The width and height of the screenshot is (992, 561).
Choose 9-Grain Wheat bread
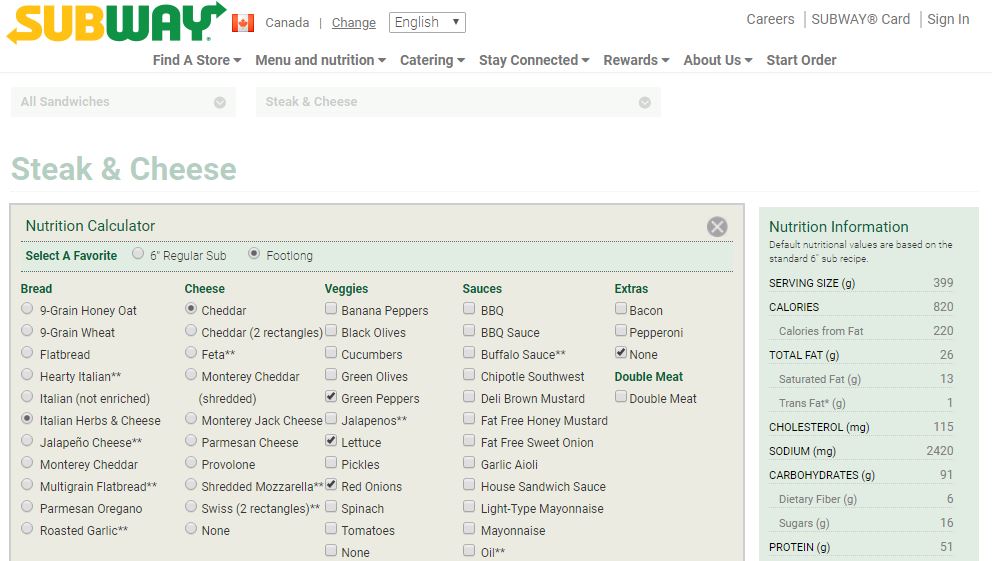click(x=27, y=332)
